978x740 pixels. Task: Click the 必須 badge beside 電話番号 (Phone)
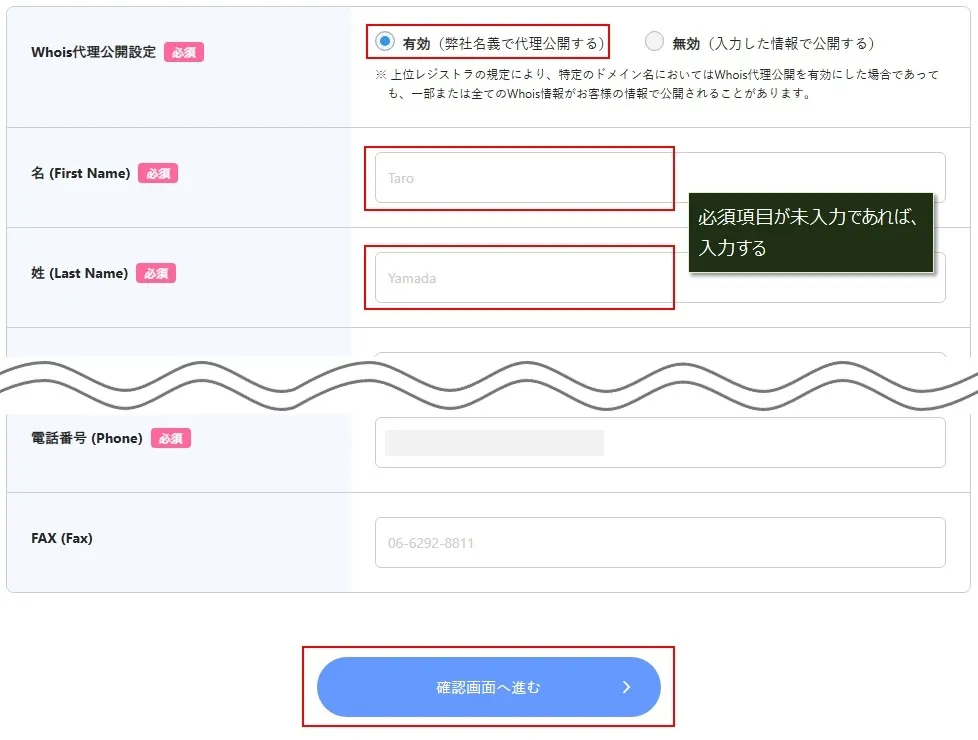(x=171, y=439)
